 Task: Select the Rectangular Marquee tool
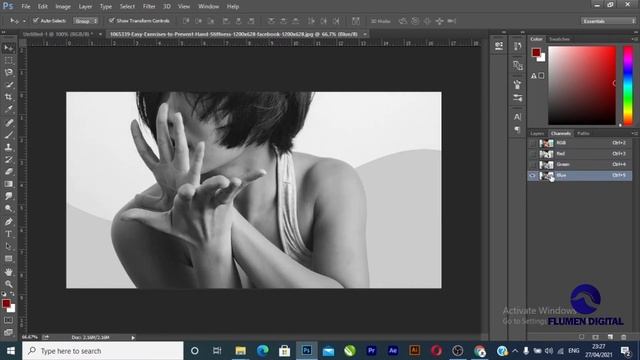(8, 60)
